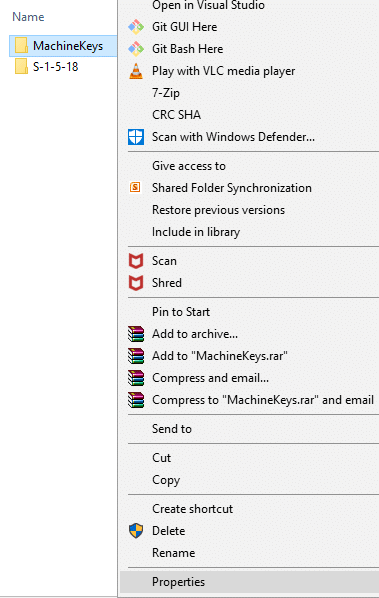
Task: Click the Shared Folder Synchronization icon
Action: coord(135,187)
